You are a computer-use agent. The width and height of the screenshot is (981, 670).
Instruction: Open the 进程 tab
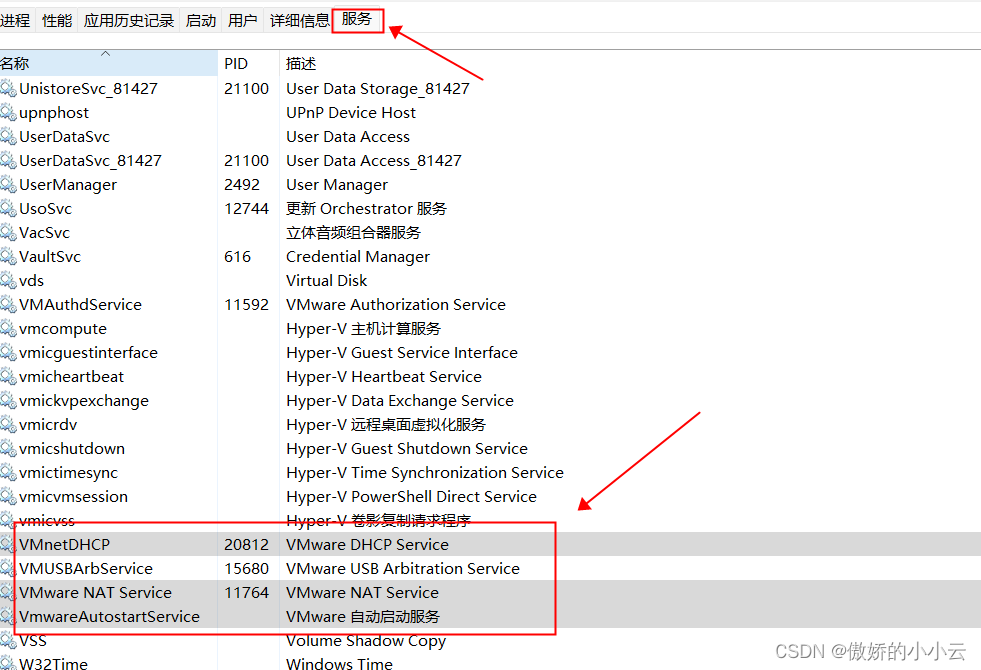(15, 21)
